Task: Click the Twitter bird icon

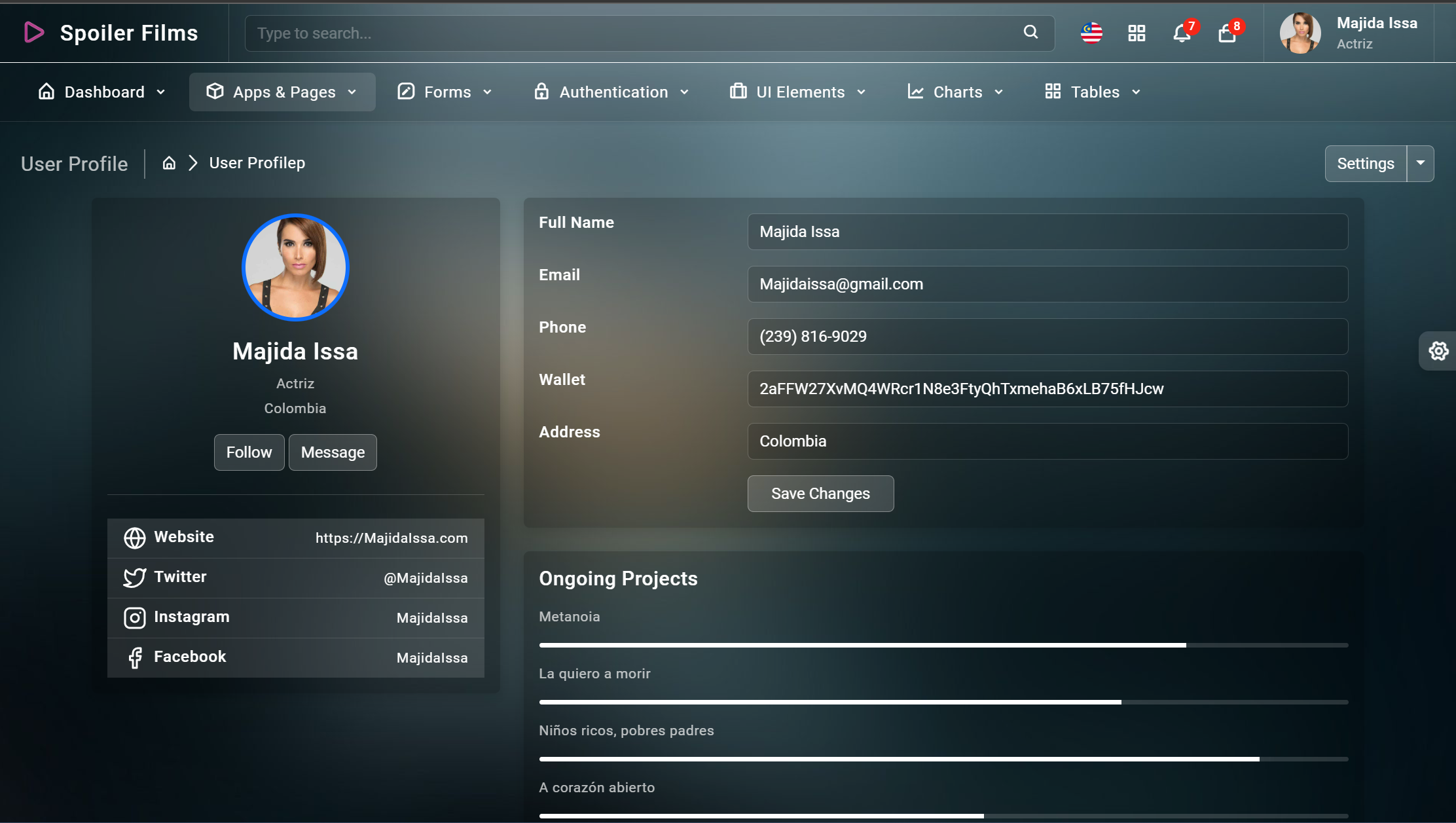Action: click(x=134, y=577)
